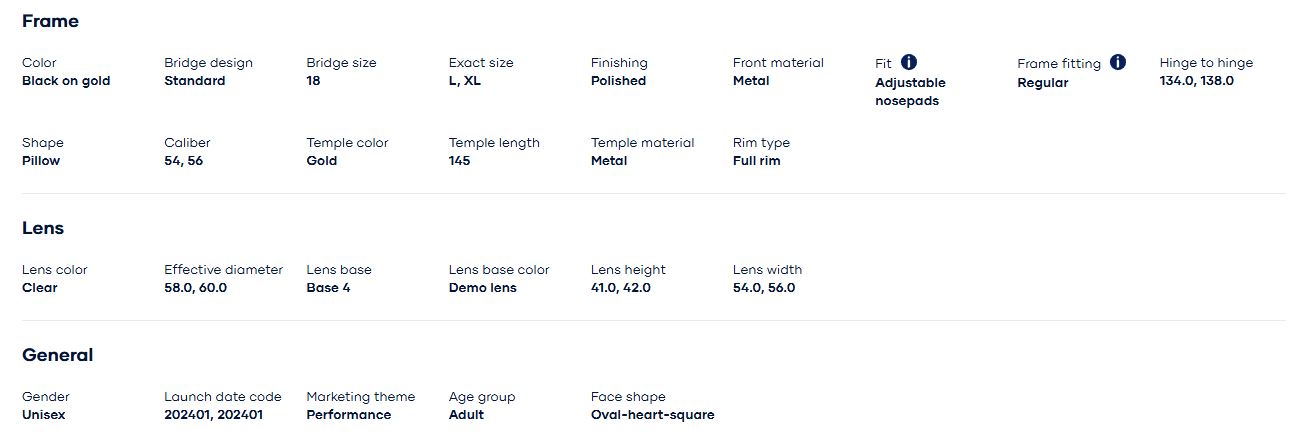Click the Unisex gender value
This screenshot has height=442, width=1295.
click(43, 415)
